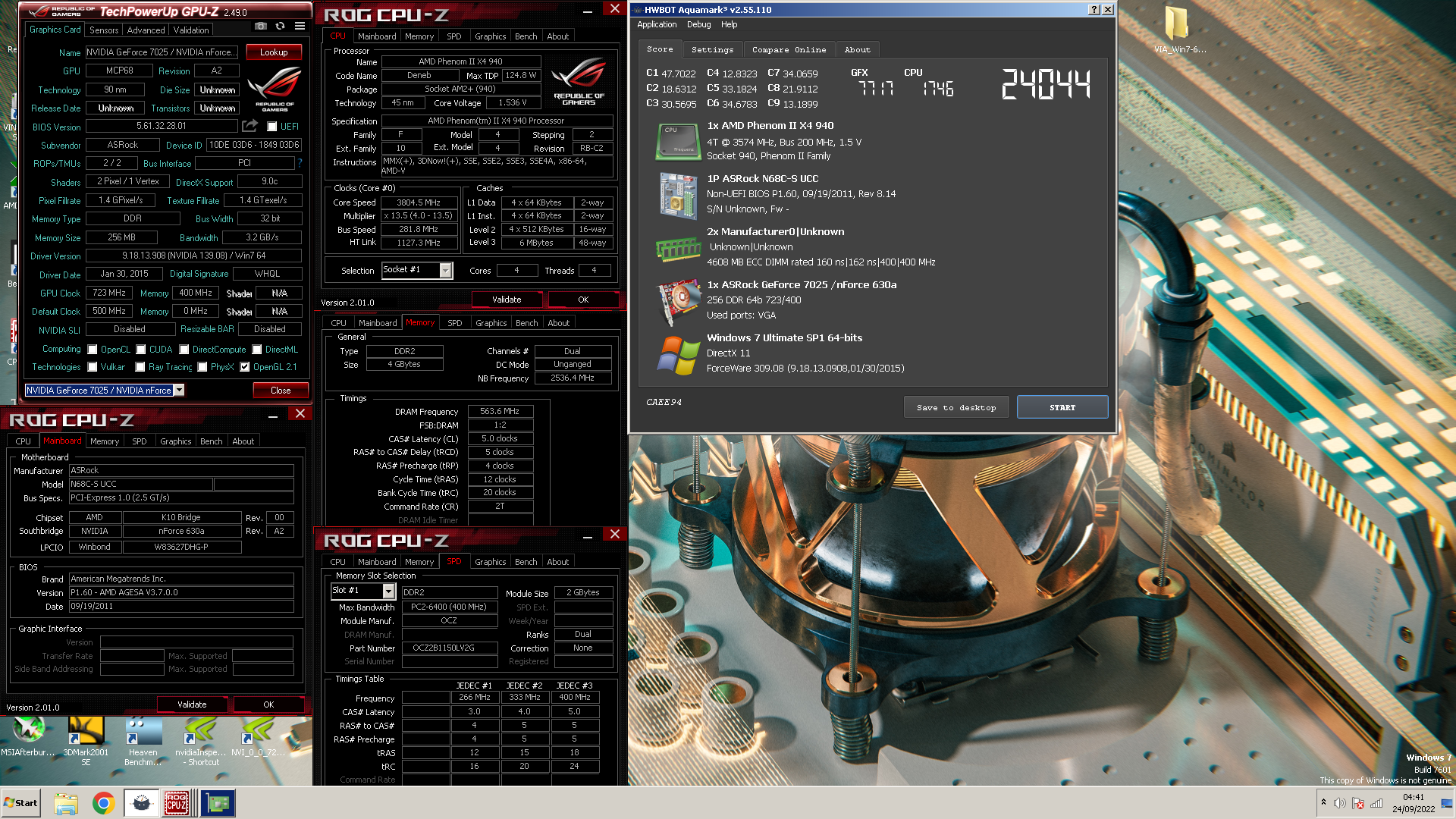Click the Lookup button in GPU-Z
1456x819 pixels.
pyautogui.click(x=274, y=52)
